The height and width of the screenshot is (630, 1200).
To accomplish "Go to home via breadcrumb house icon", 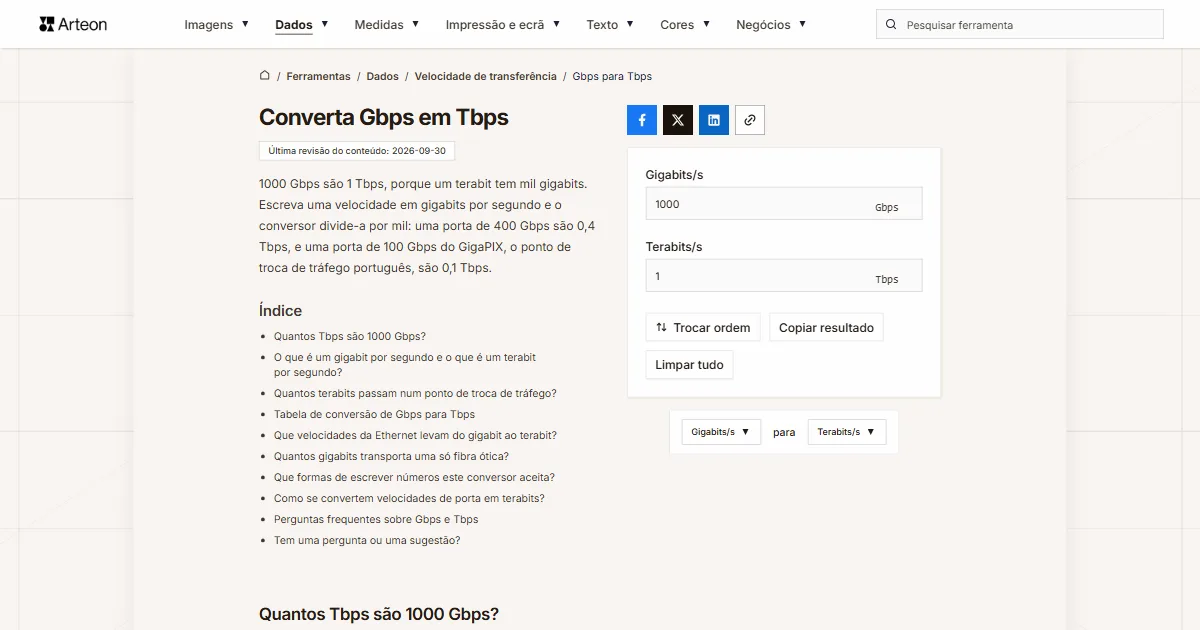I will (x=265, y=76).
